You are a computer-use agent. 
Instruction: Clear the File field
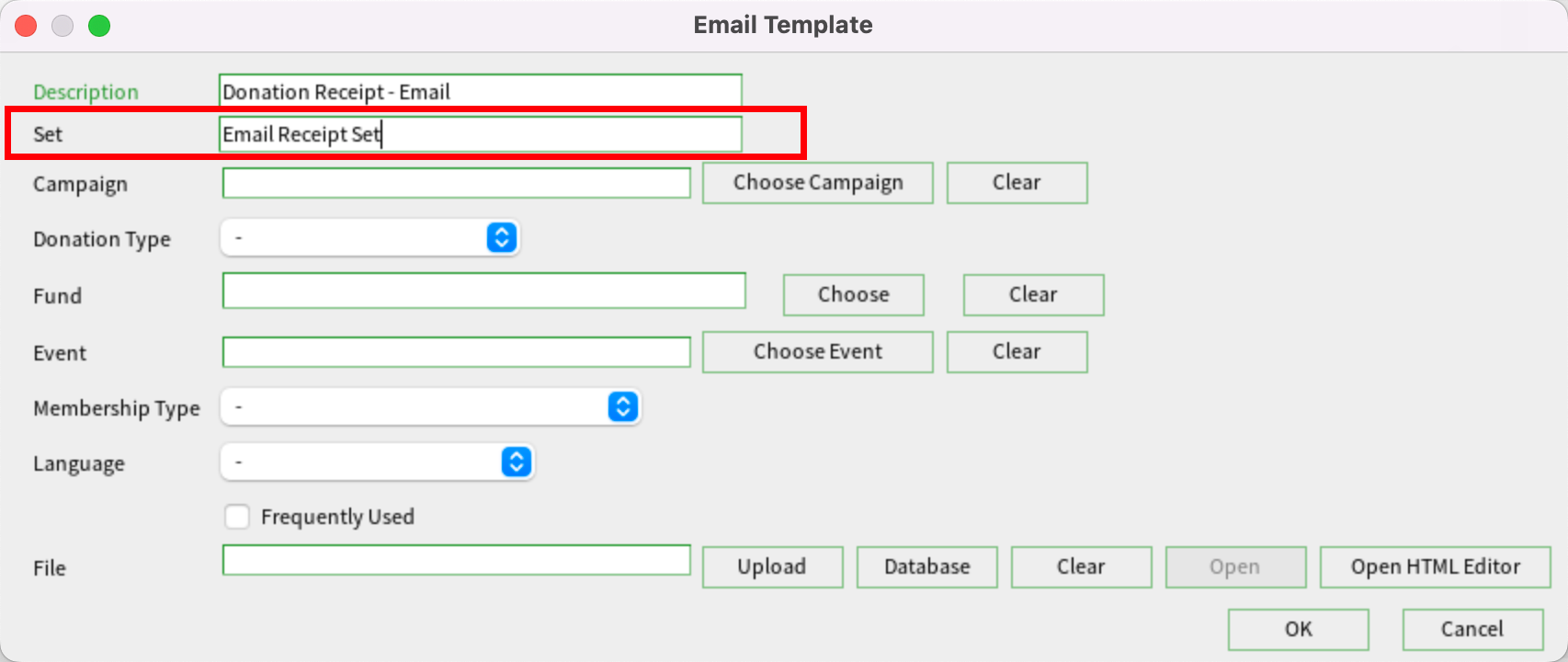(1080, 566)
